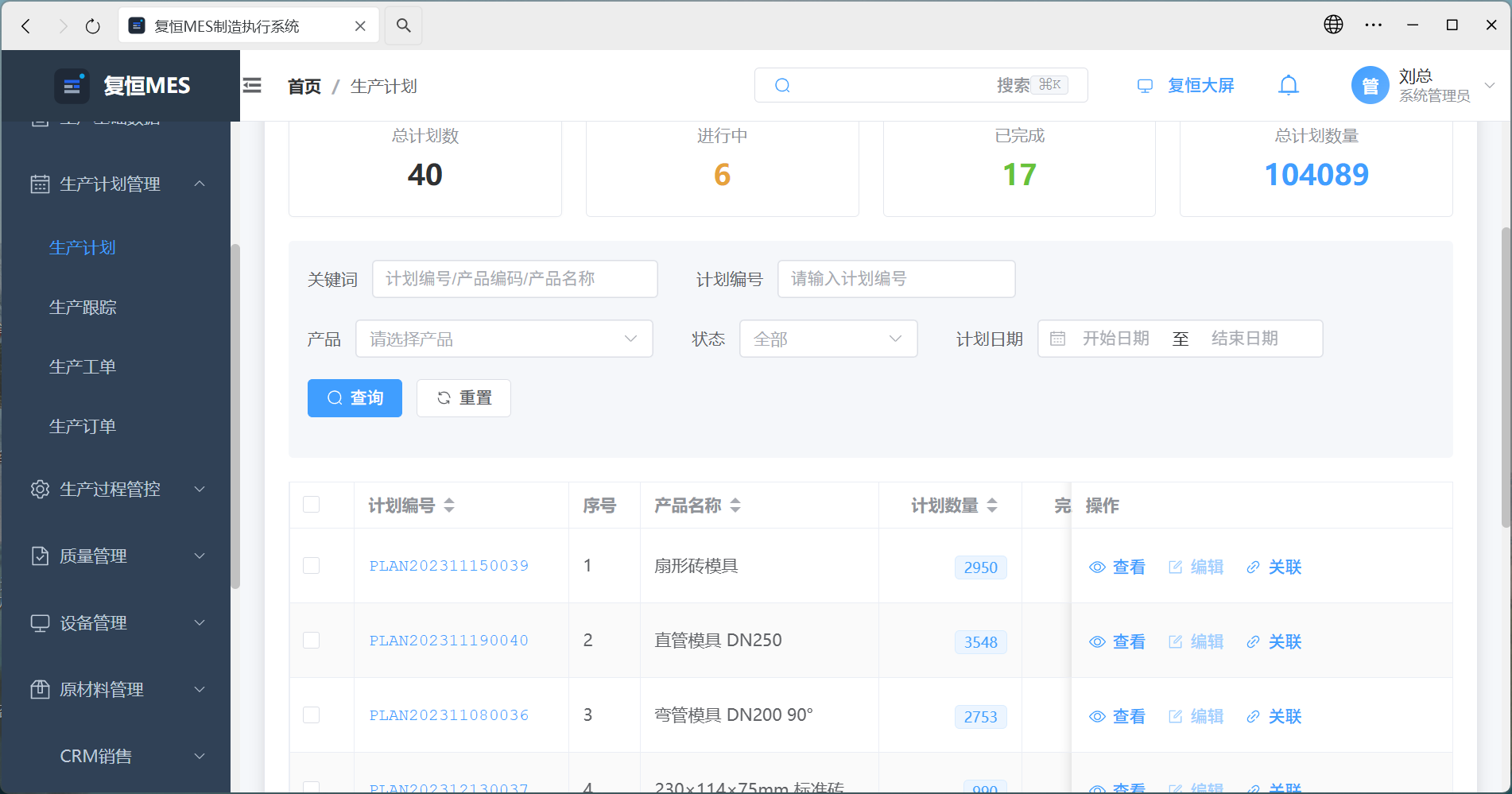Click the 2950 quantity tag
1512x794 pixels.
[x=980, y=567]
